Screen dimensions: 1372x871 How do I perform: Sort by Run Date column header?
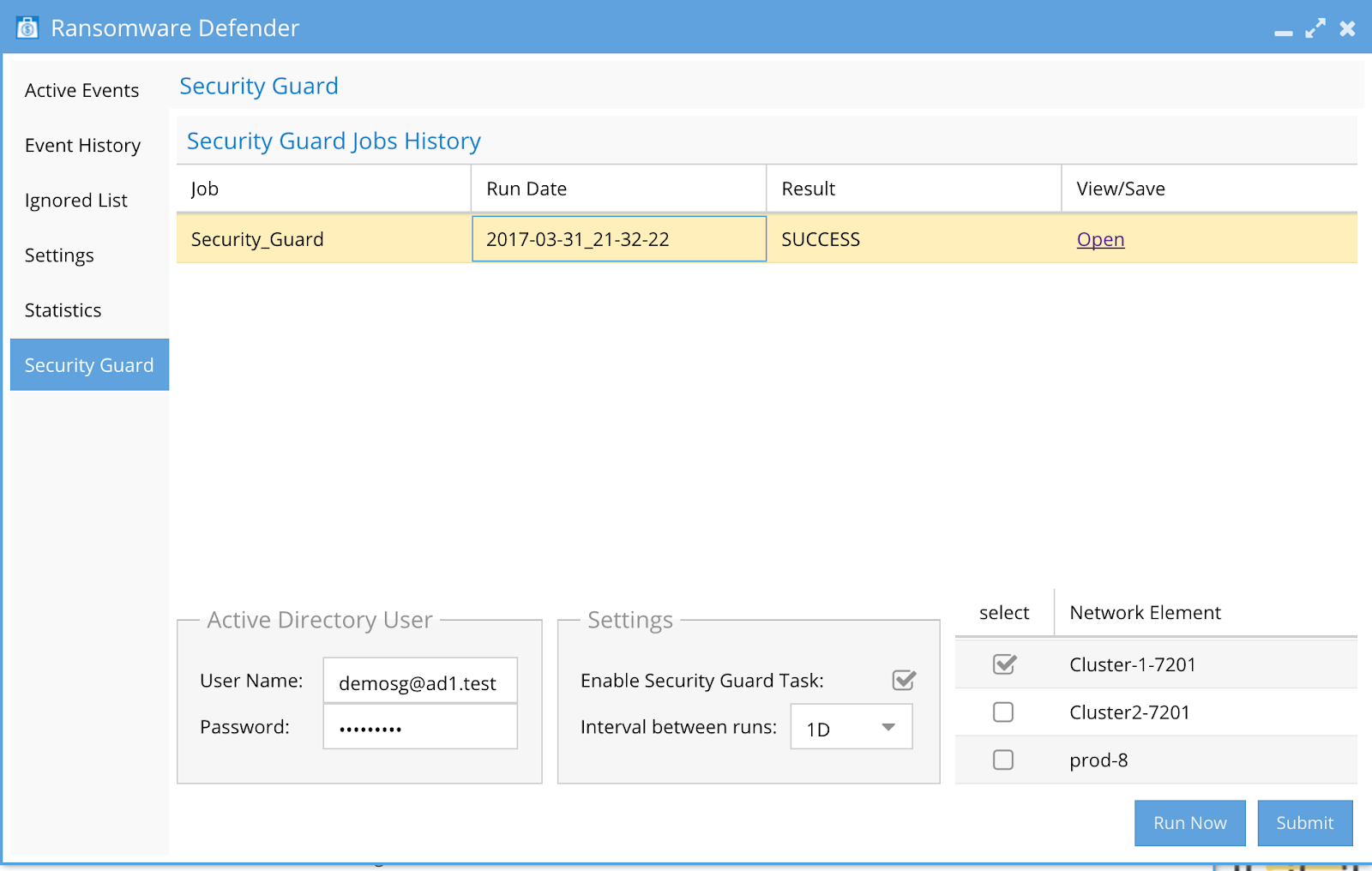(x=618, y=189)
